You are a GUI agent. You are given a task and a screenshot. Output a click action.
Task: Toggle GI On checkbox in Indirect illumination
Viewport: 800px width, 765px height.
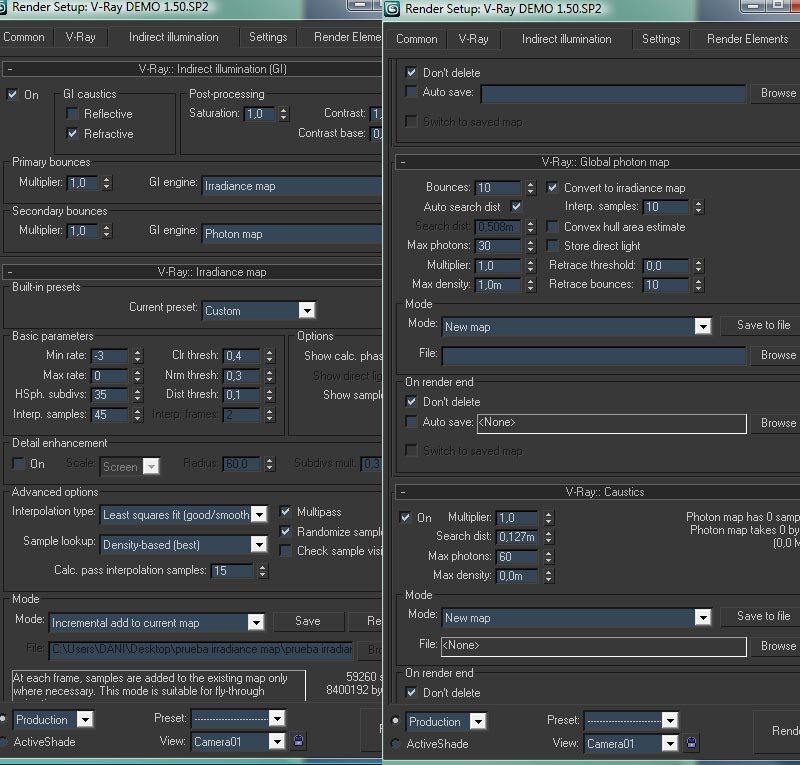point(12,94)
